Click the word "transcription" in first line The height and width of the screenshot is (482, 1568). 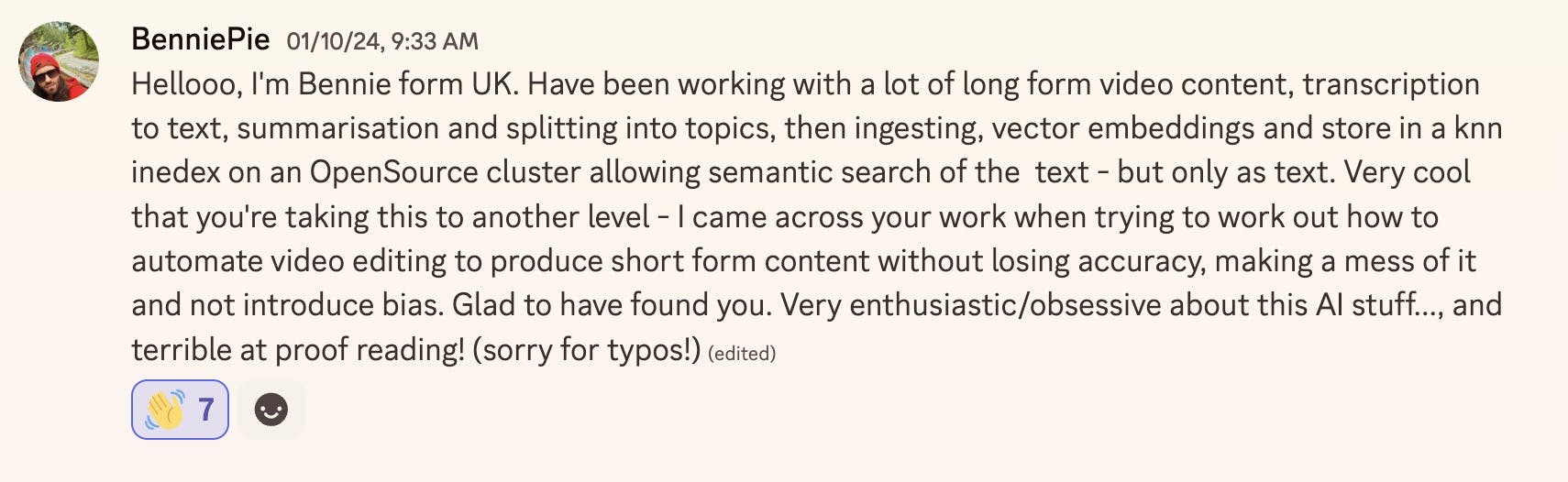point(1391,84)
